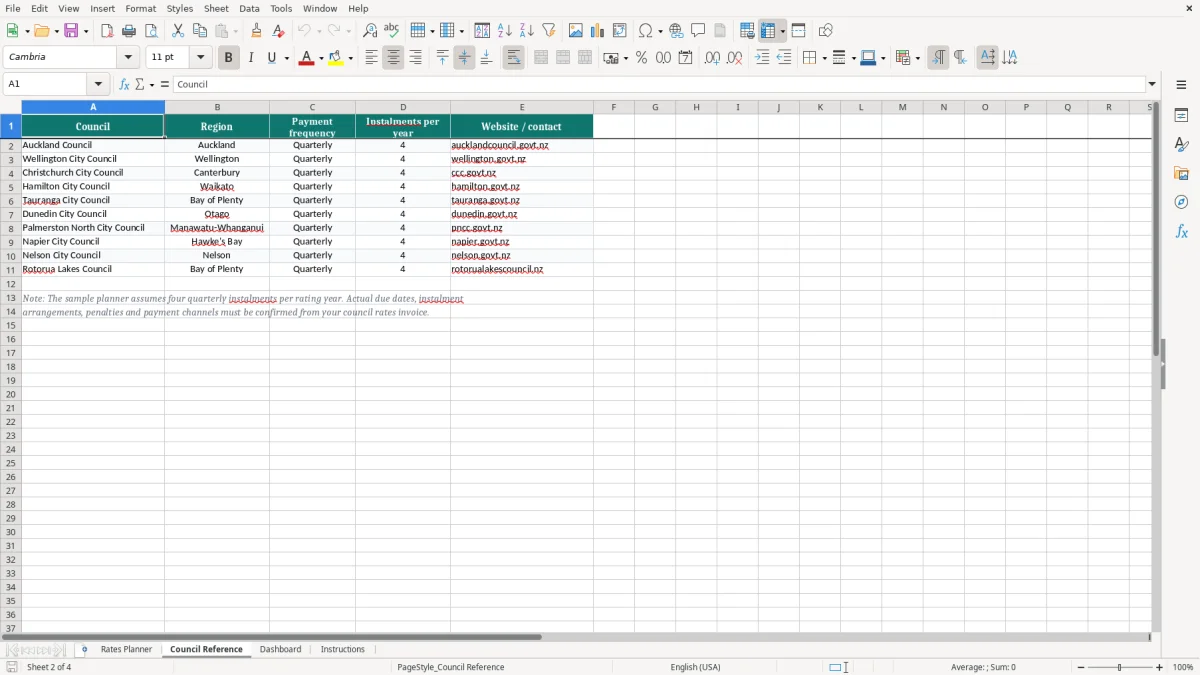Open Find & Replace from the toolbar

pyautogui.click(x=370, y=31)
